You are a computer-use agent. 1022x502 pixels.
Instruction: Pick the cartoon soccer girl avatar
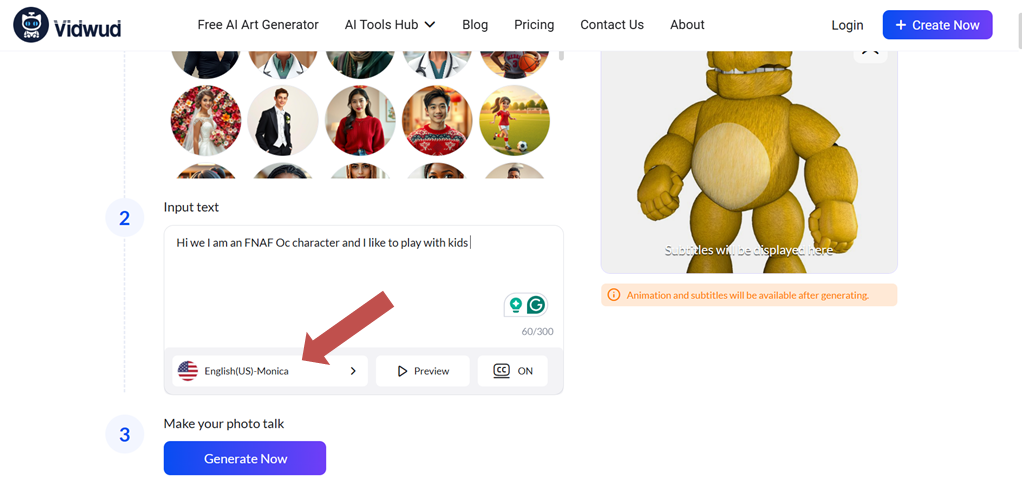pyautogui.click(x=515, y=121)
